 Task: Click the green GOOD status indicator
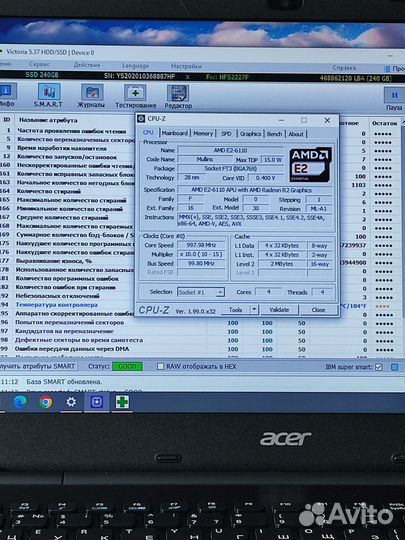tap(127, 366)
